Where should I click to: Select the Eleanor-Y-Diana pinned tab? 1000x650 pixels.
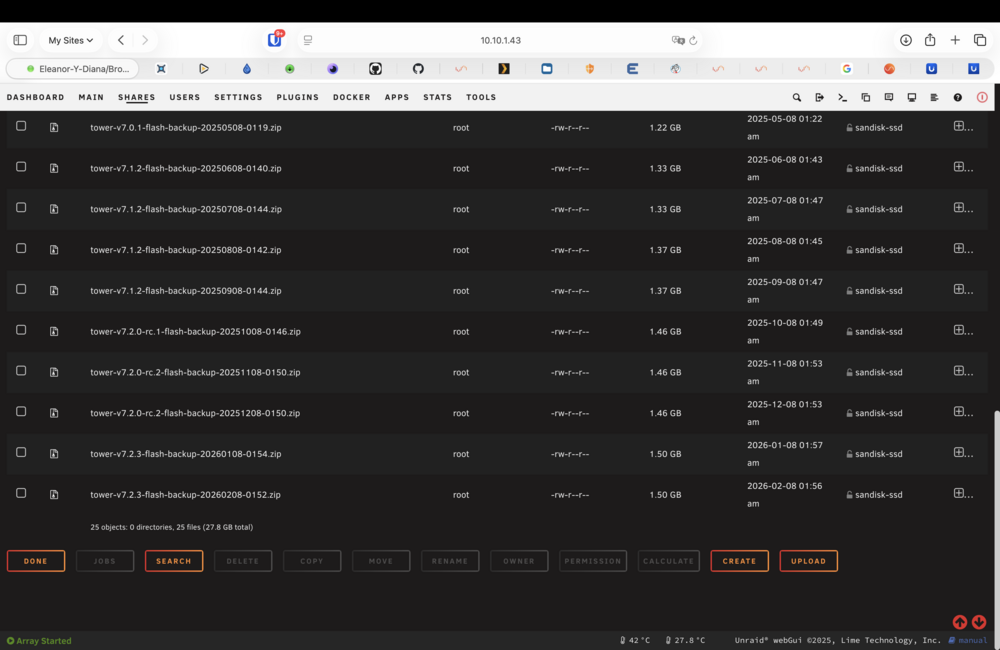point(73,69)
